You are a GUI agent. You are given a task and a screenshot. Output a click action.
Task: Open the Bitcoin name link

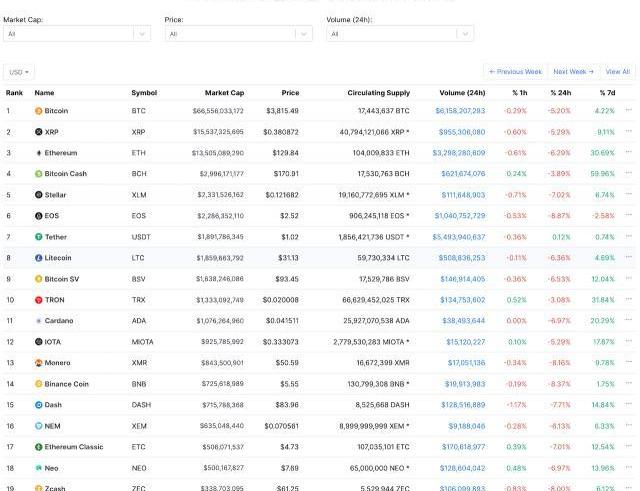[56, 111]
